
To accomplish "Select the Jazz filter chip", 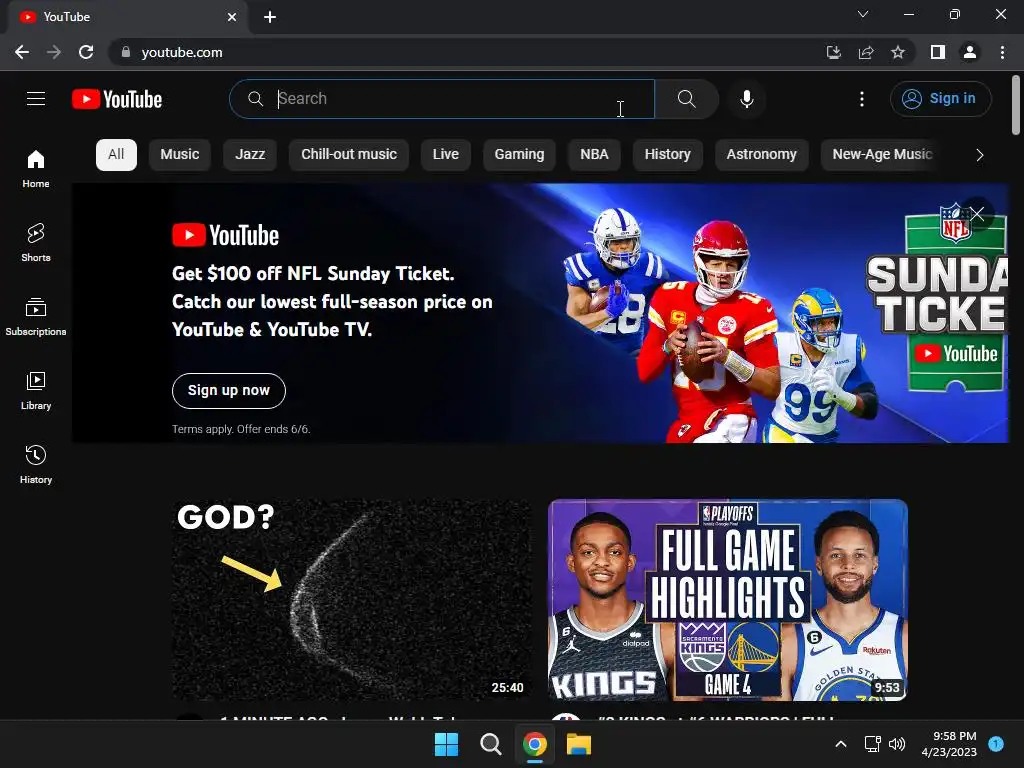I will tap(250, 155).
